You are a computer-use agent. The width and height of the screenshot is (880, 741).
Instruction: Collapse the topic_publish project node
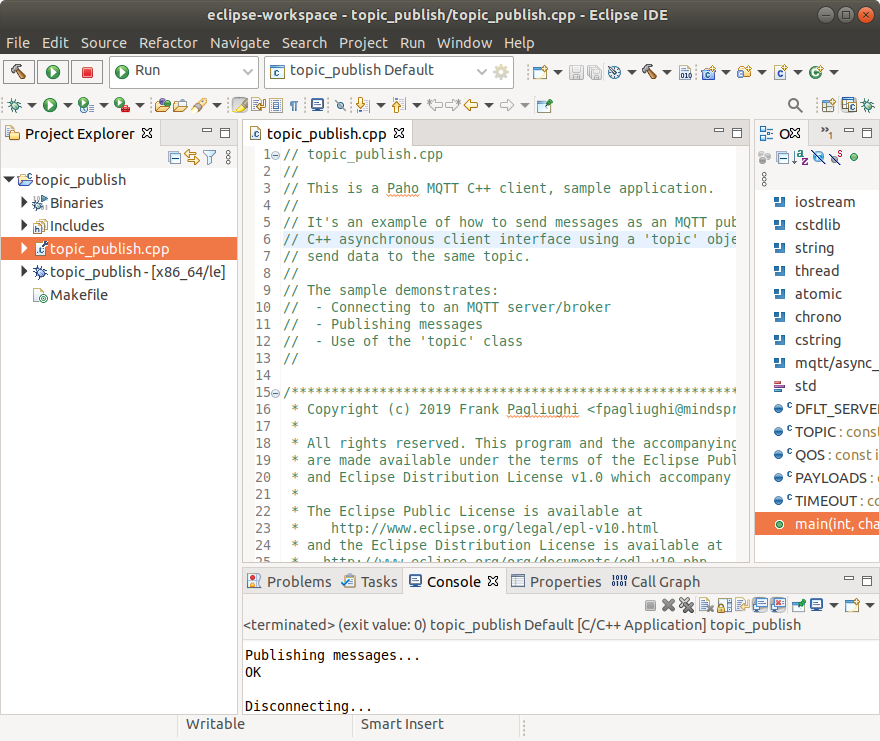click(x=9, y=180)
